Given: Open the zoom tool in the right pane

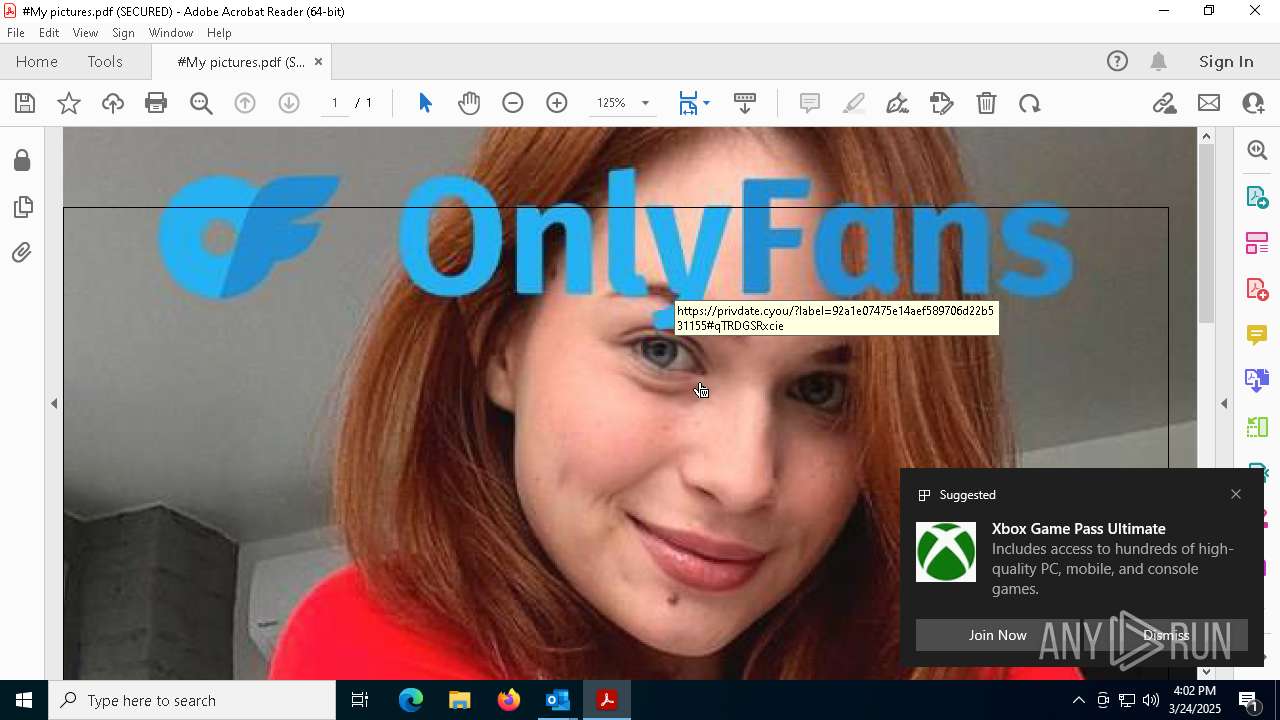Looking at the screenshot, I should [x=1257, y=150].
